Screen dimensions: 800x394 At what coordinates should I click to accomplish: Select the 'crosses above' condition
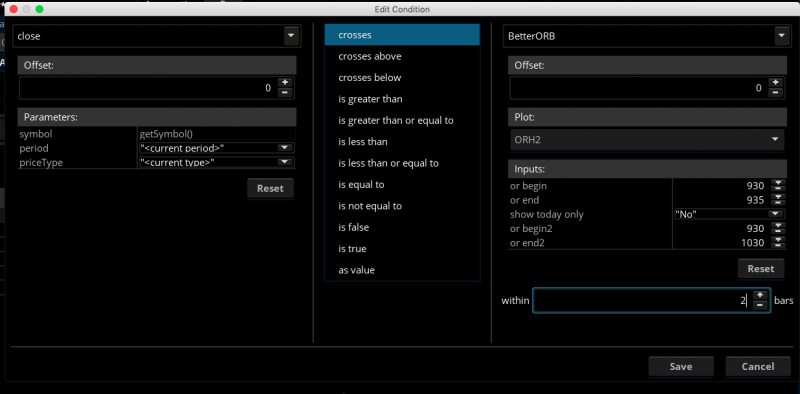(402, 57)
